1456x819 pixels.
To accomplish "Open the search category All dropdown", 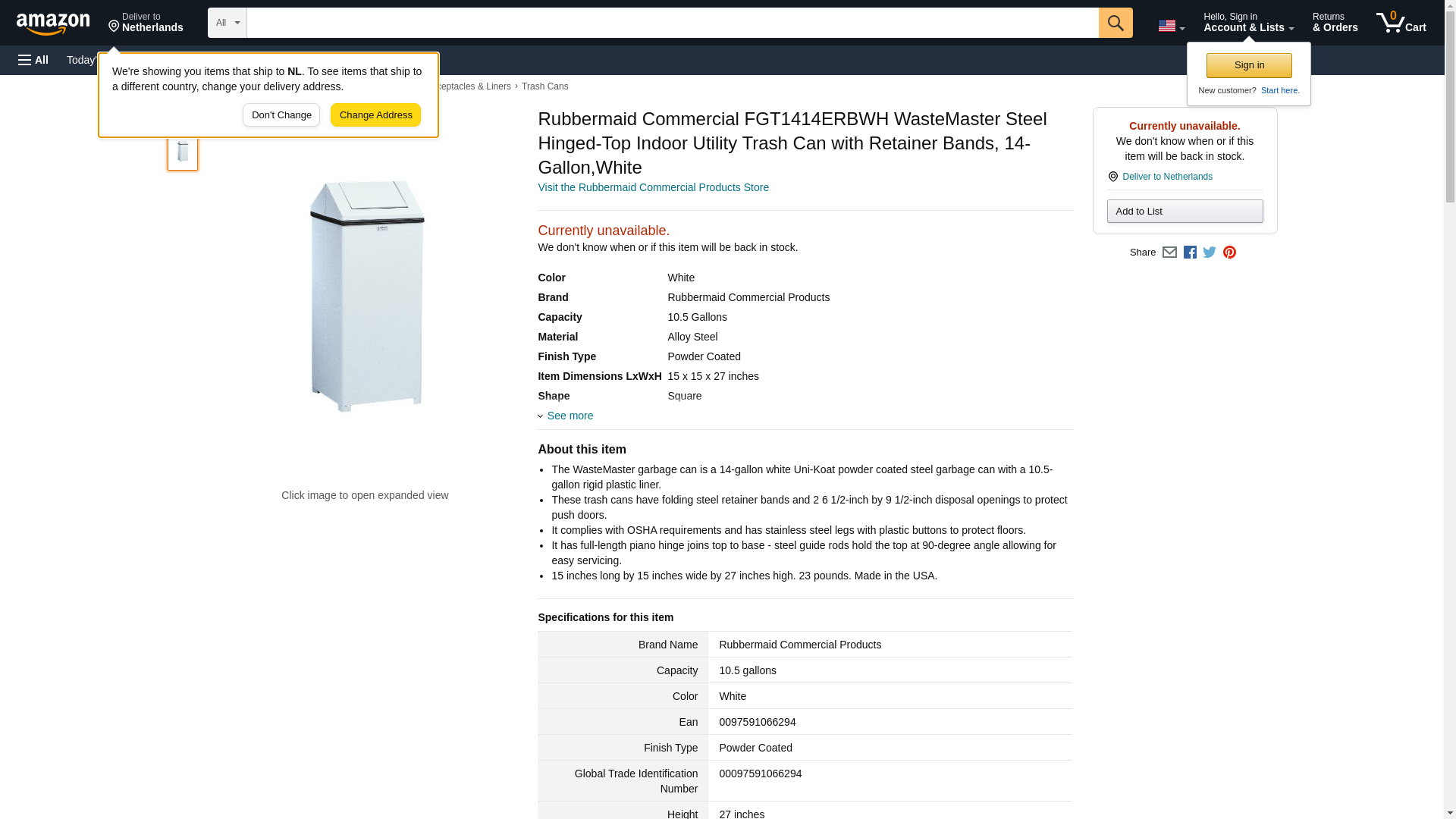I will point(227,23).
